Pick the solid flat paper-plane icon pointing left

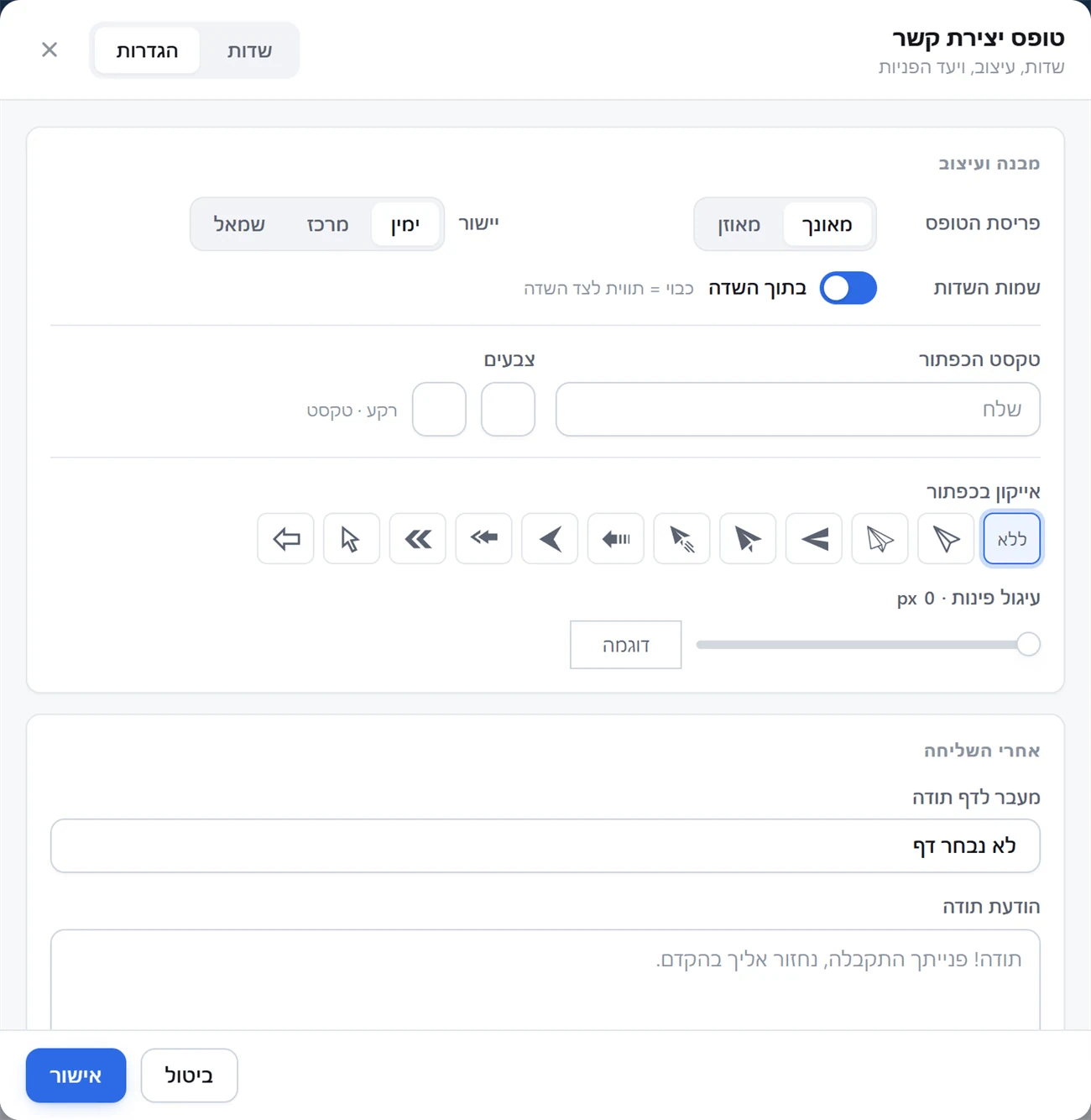click(x=814, y=538)
